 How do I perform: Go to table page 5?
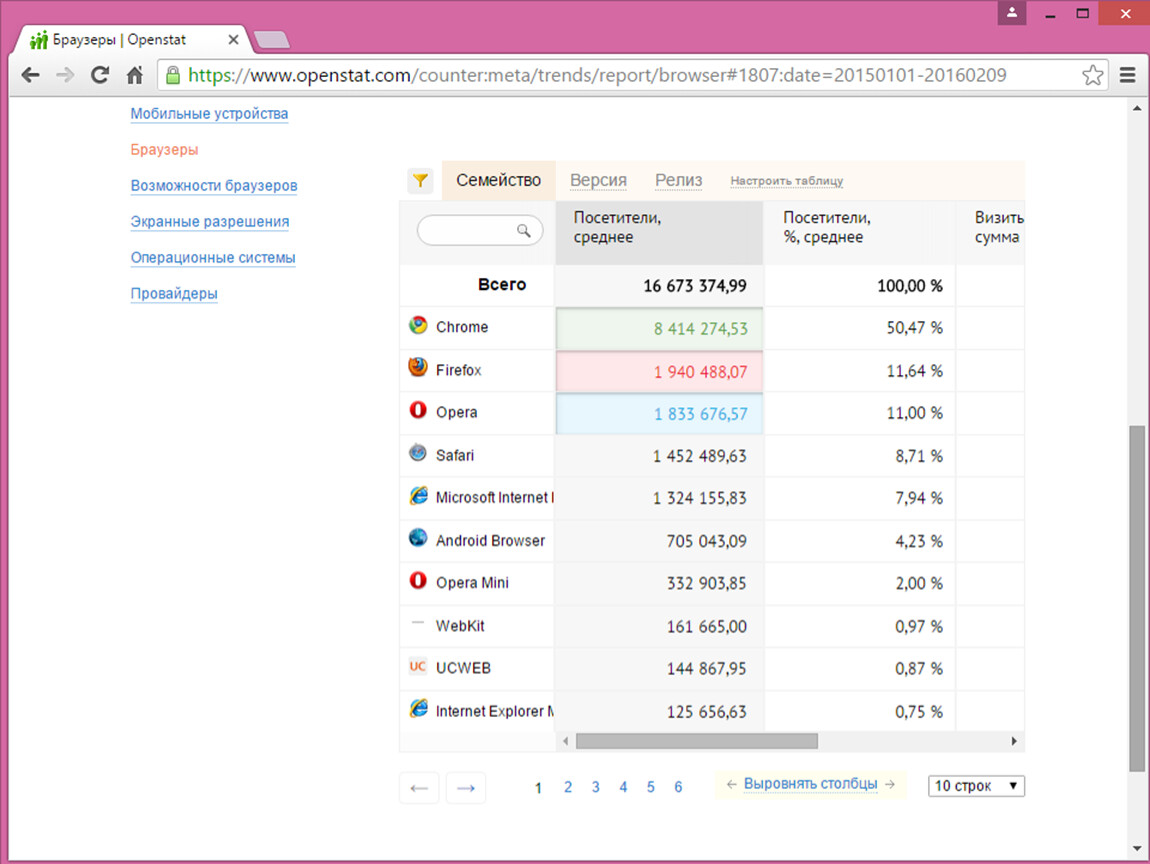(651, 787)
